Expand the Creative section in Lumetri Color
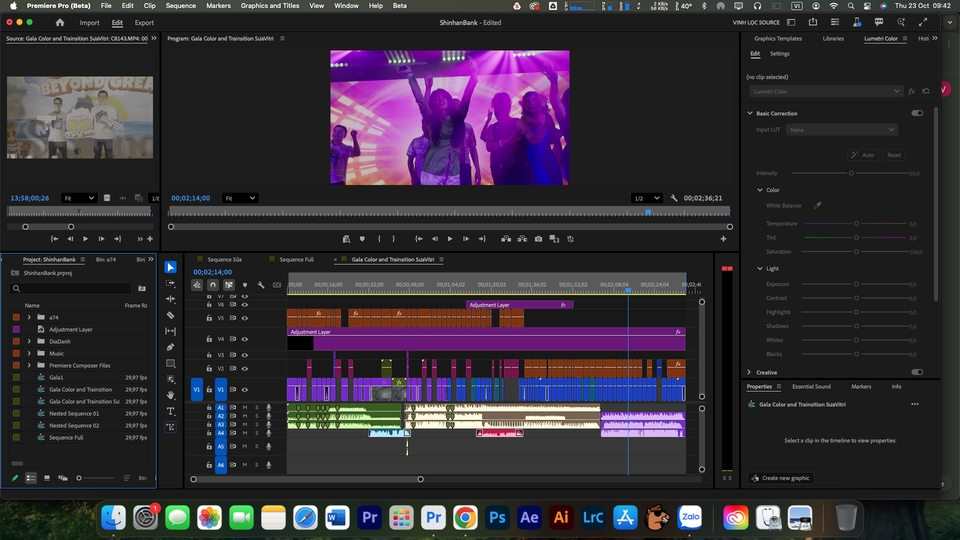The image size is (960, 540). click(x=750, y=372)
